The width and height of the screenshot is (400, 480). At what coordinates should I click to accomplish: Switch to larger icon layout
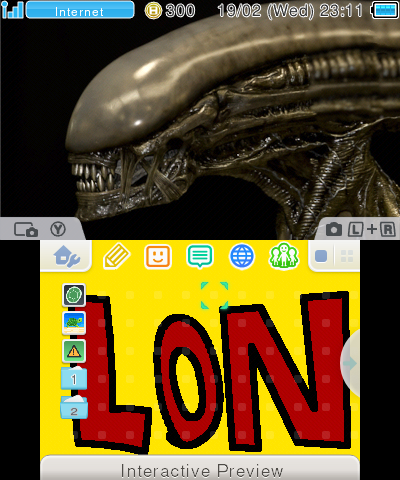click(321, 256)
